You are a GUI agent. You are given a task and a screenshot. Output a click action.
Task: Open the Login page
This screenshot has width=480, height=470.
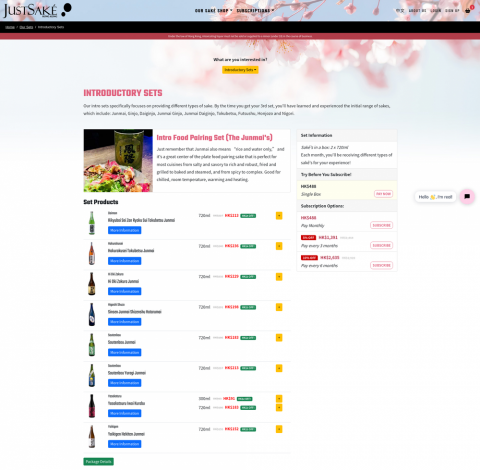pos(436,11)
